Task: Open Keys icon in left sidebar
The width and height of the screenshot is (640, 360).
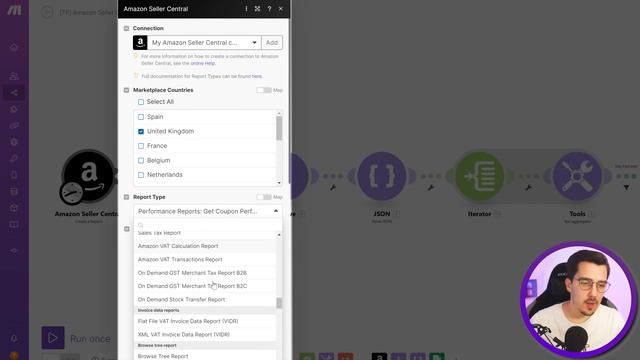Action: click(14, 158)
